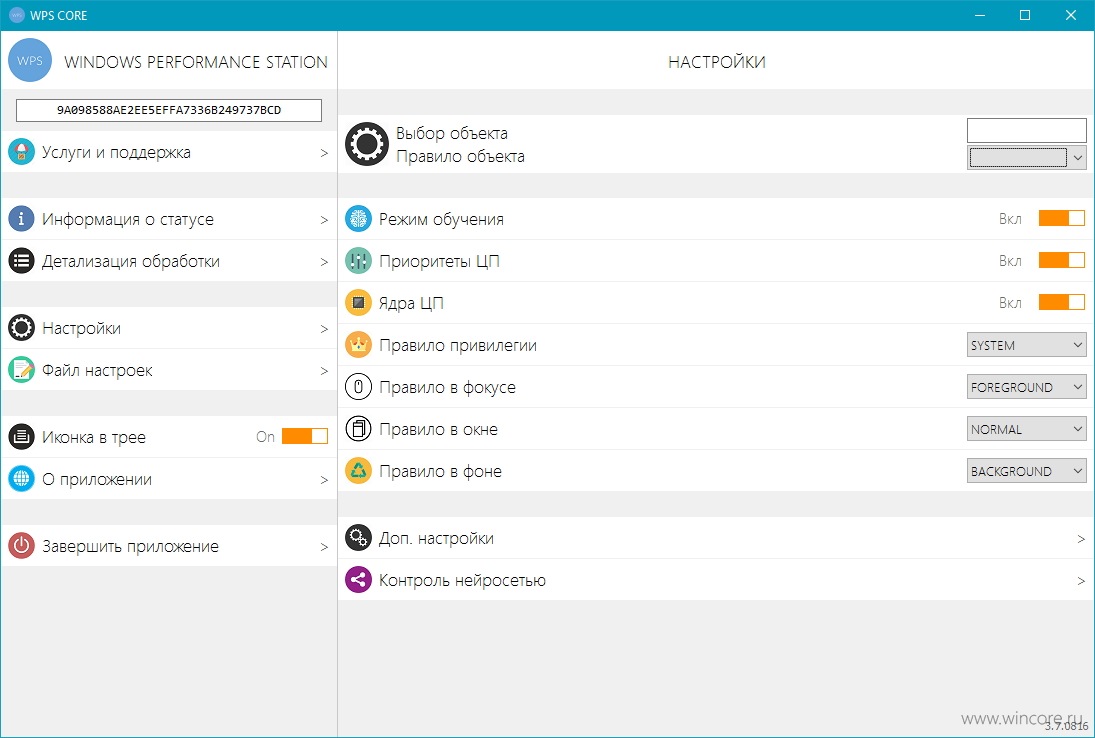
Task: Click the crown icon for Правило привилегии
Action: (358, 345)
